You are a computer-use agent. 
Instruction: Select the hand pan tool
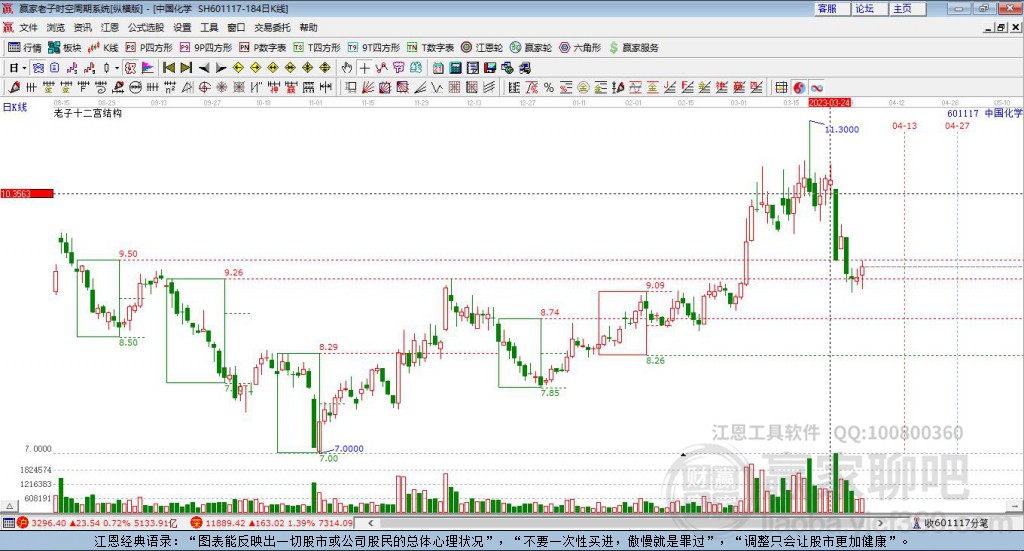tap(347, 68)
